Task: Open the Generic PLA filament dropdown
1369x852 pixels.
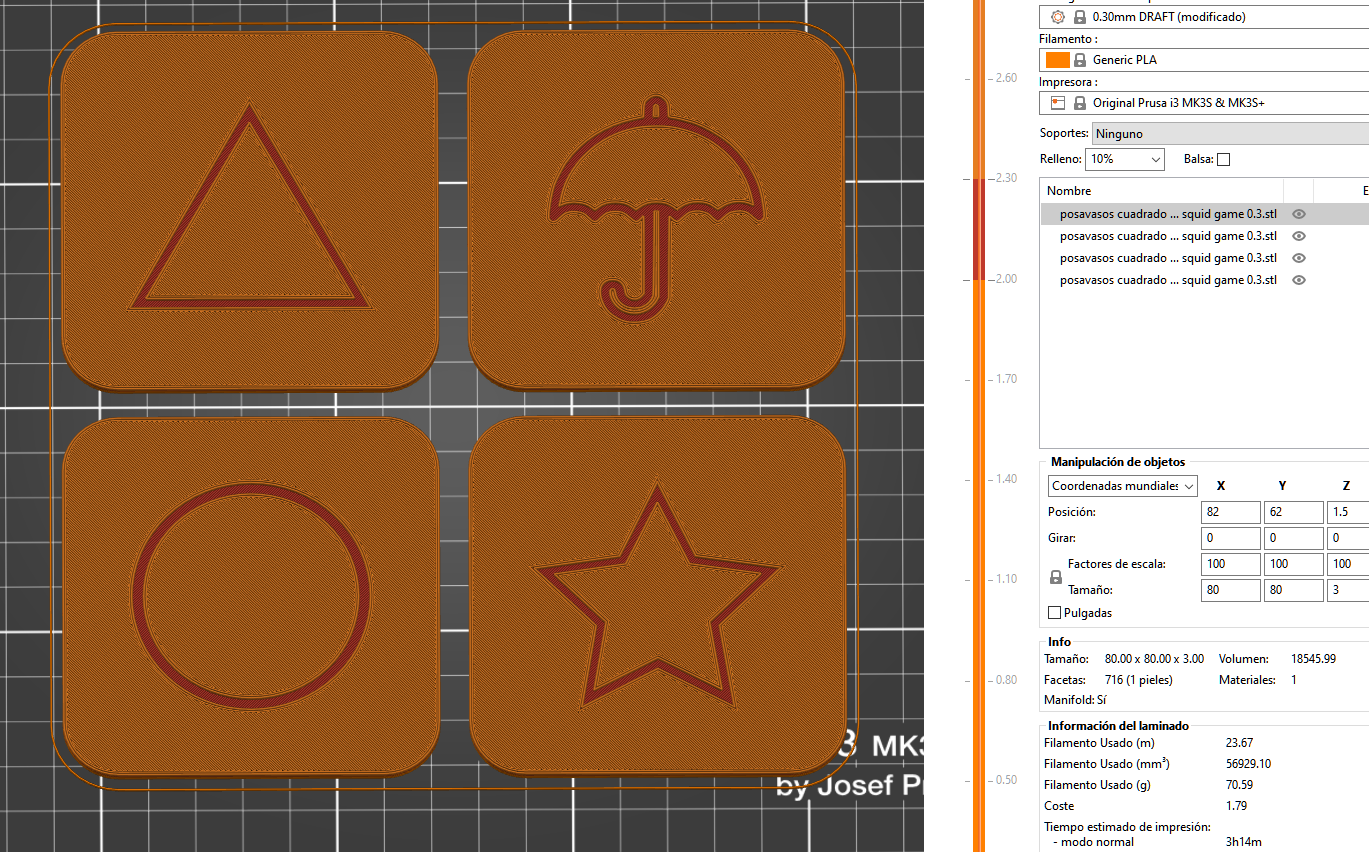Action: coord(1204,60)
